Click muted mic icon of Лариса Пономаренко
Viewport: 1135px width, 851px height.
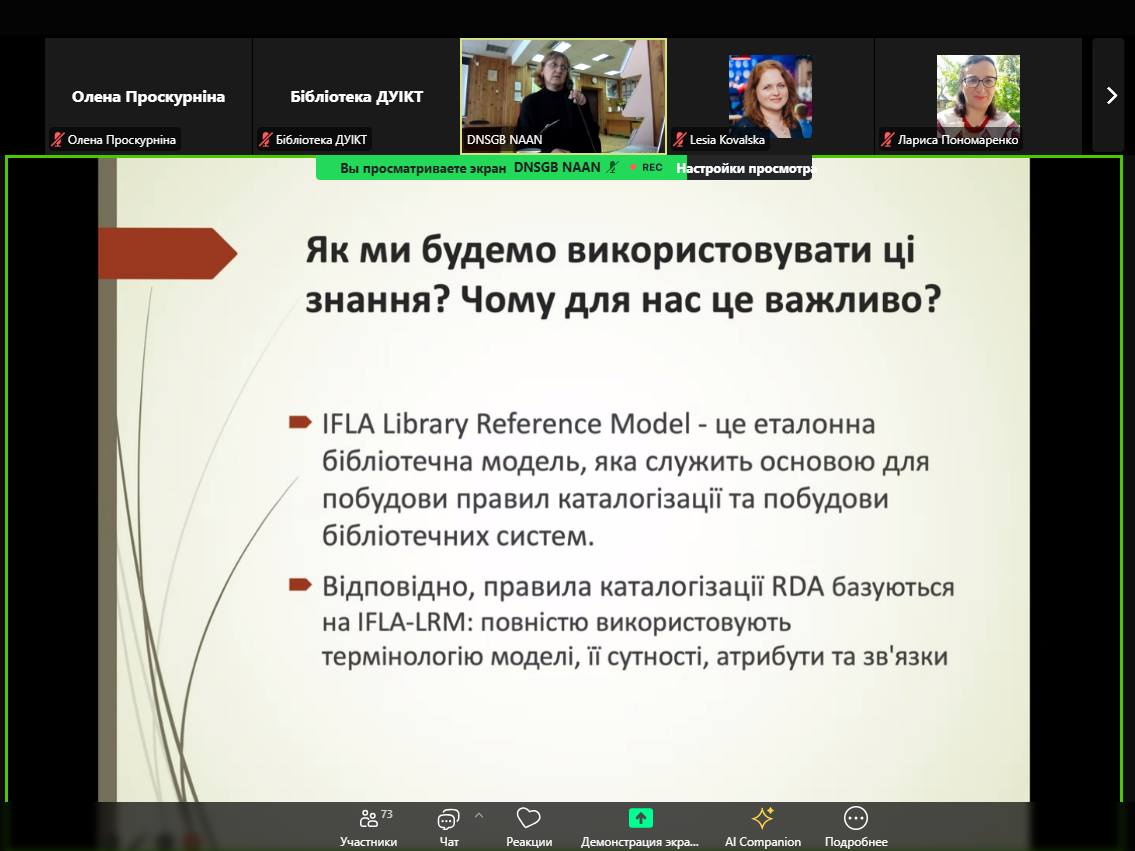pyautogui.click(x=888, y=140)
